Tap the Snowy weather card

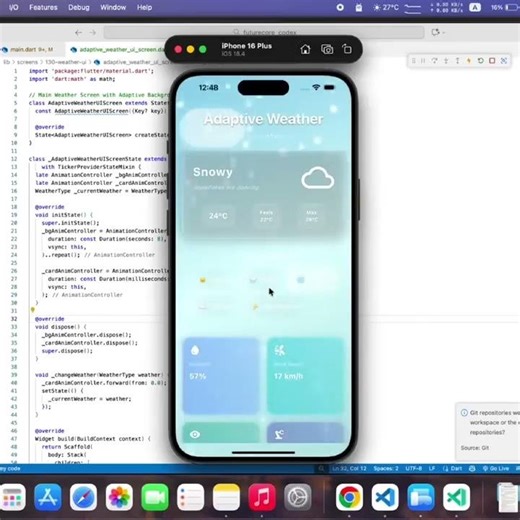263,195
